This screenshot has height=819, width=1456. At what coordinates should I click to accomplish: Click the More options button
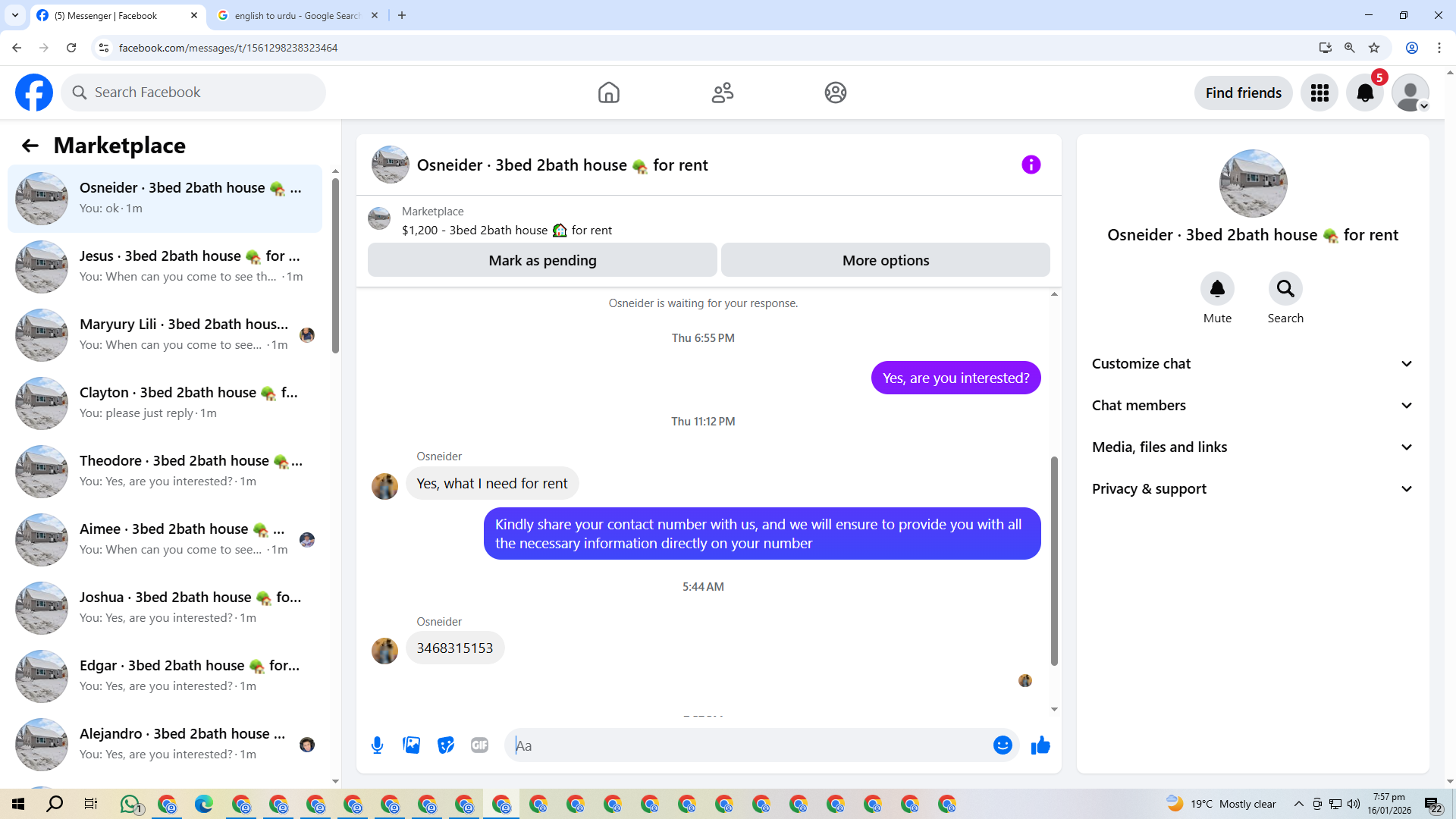(885, 260)
